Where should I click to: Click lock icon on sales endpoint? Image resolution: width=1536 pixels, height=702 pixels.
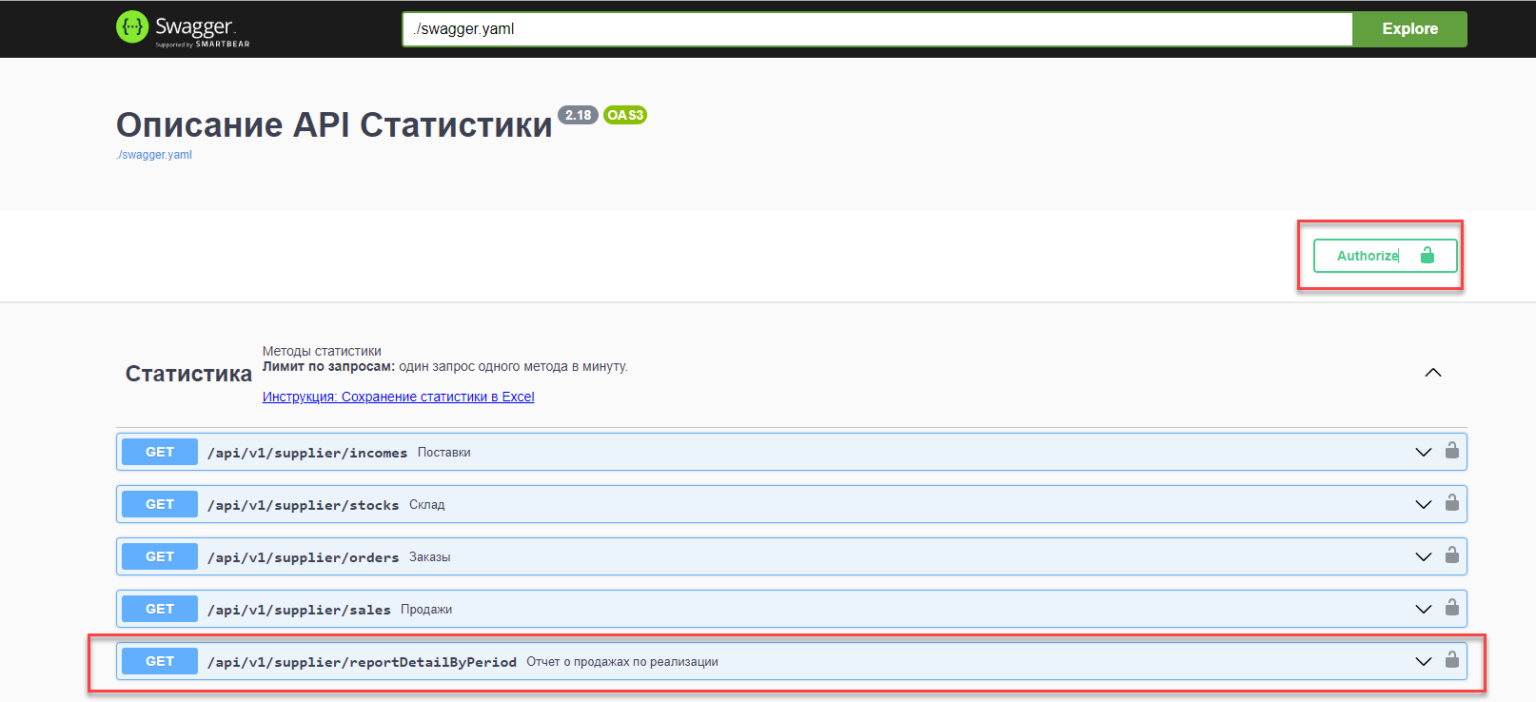pos(1451,607)
